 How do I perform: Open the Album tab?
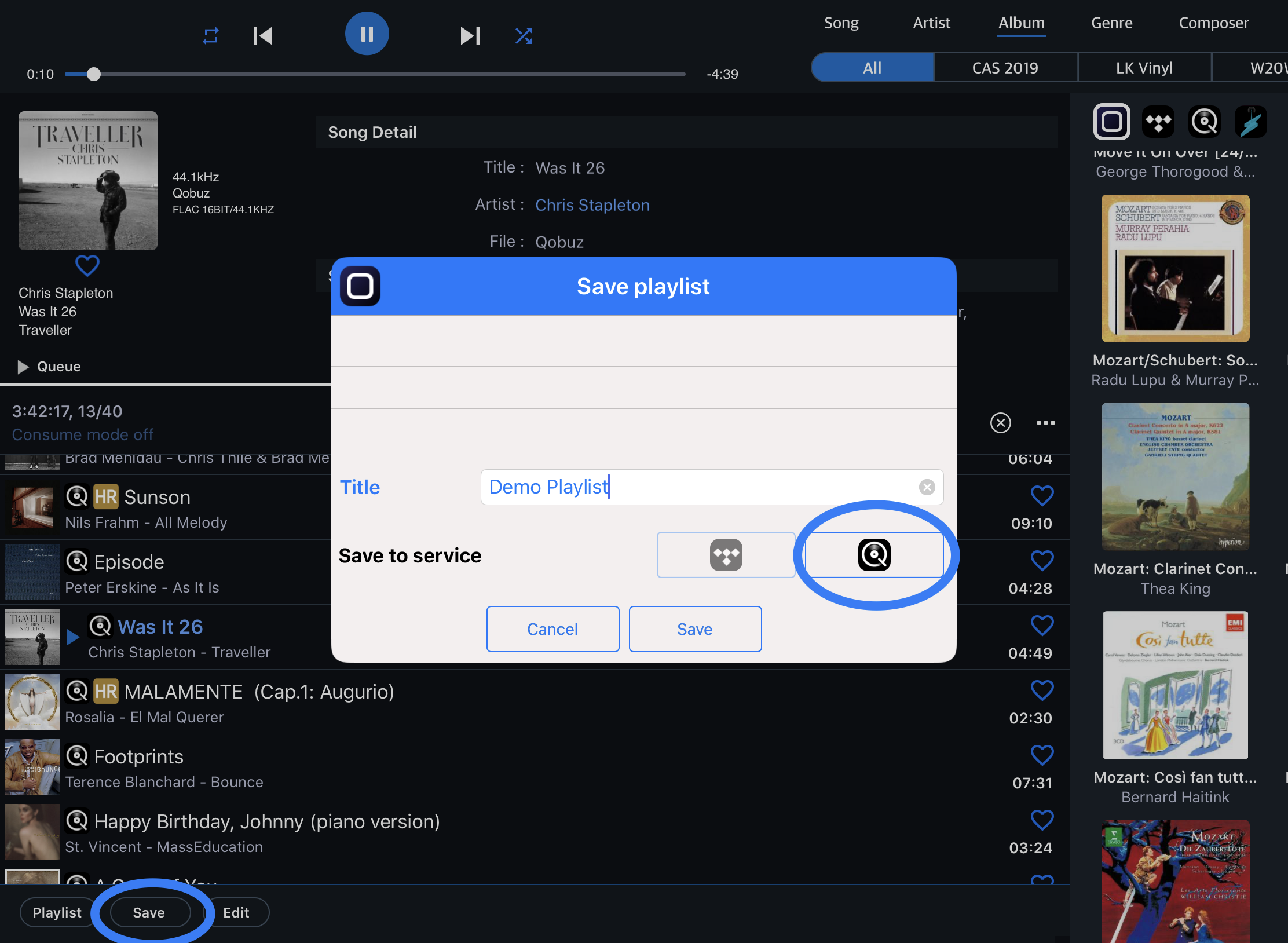1022,23
